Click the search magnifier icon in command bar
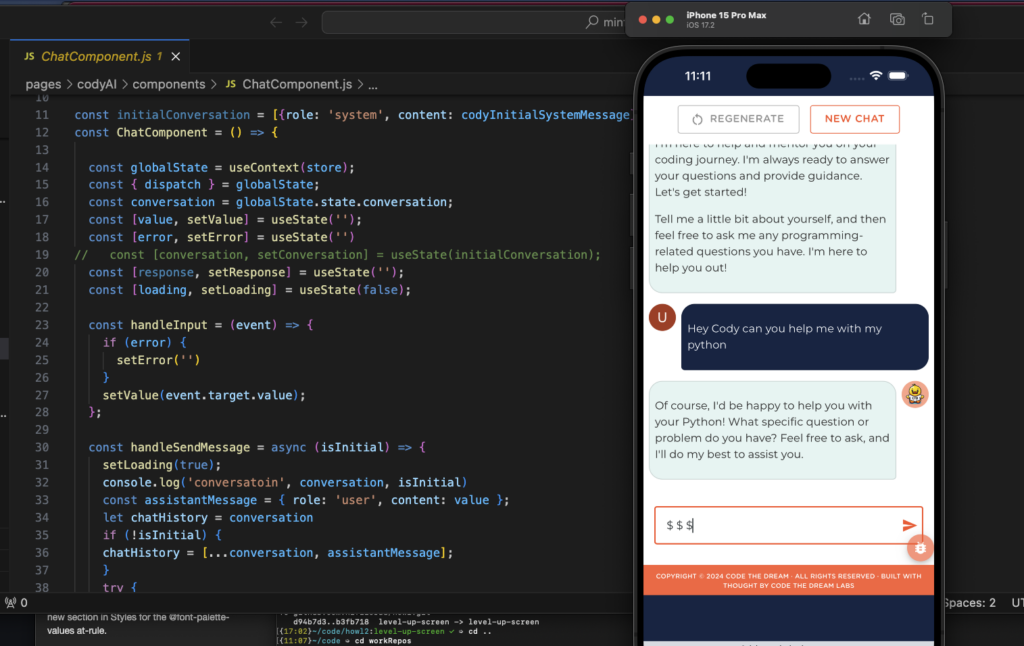This screenshot has width=1024, height=646. 592,22
